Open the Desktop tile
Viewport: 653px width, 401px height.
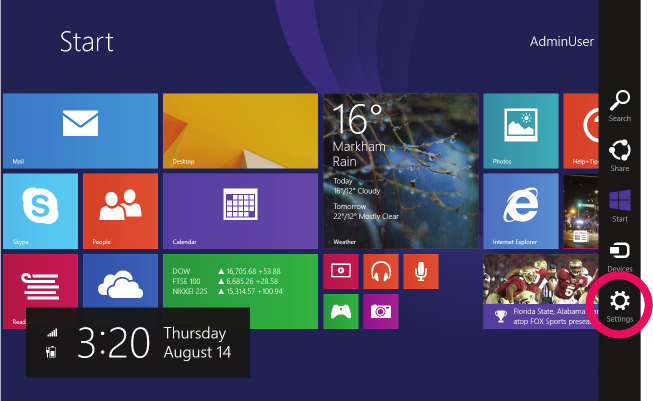click(x=240, y=131)
